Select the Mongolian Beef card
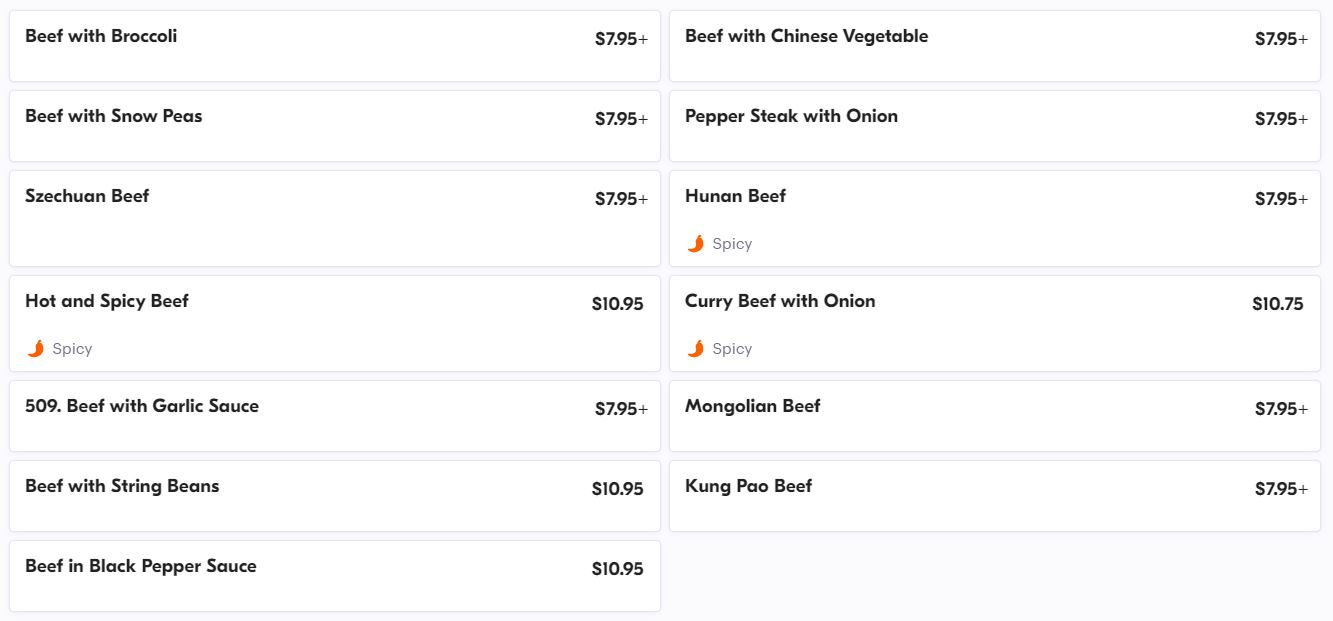The image size is (1333, 621). pyautogui.click(x=752, y=406)
